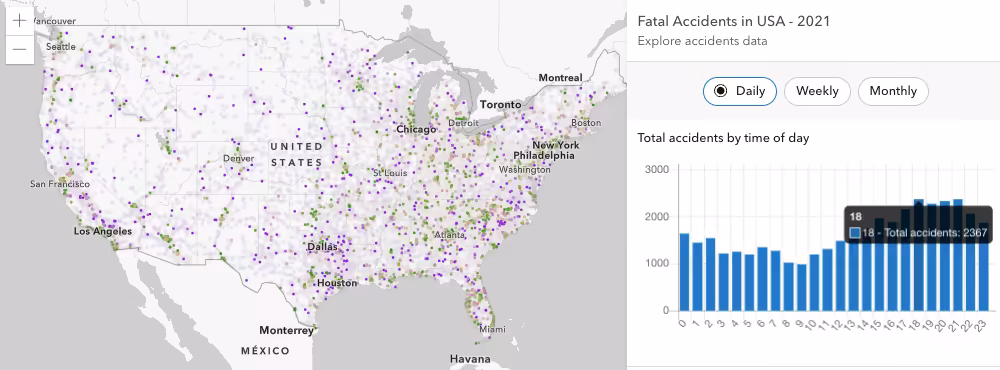The image size is (1000, 370).
Task: Click the Denver map label
Action: pyautogui.click(x=239, y=158)
